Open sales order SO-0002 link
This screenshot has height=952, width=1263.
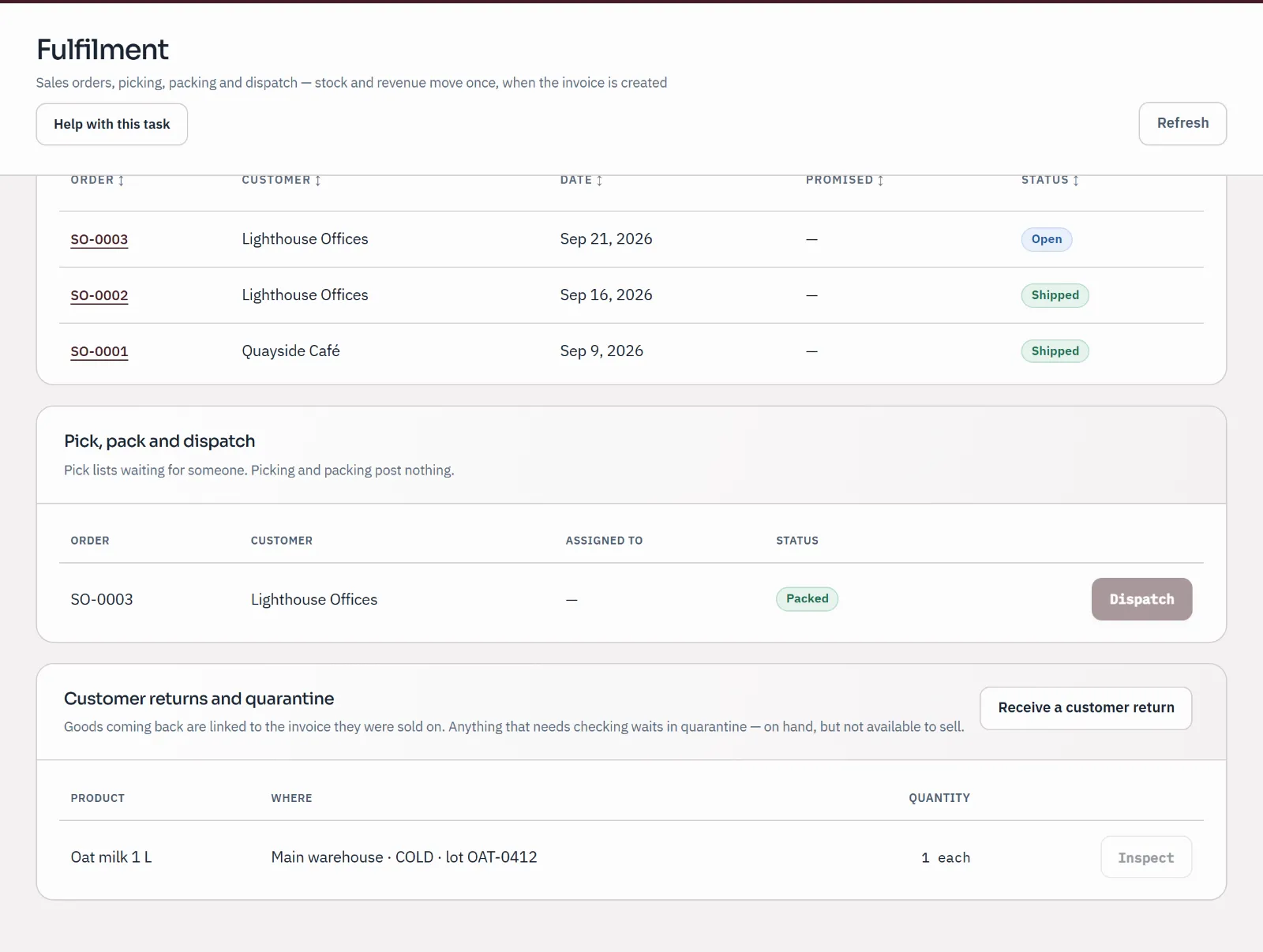(x=99, y=295)
